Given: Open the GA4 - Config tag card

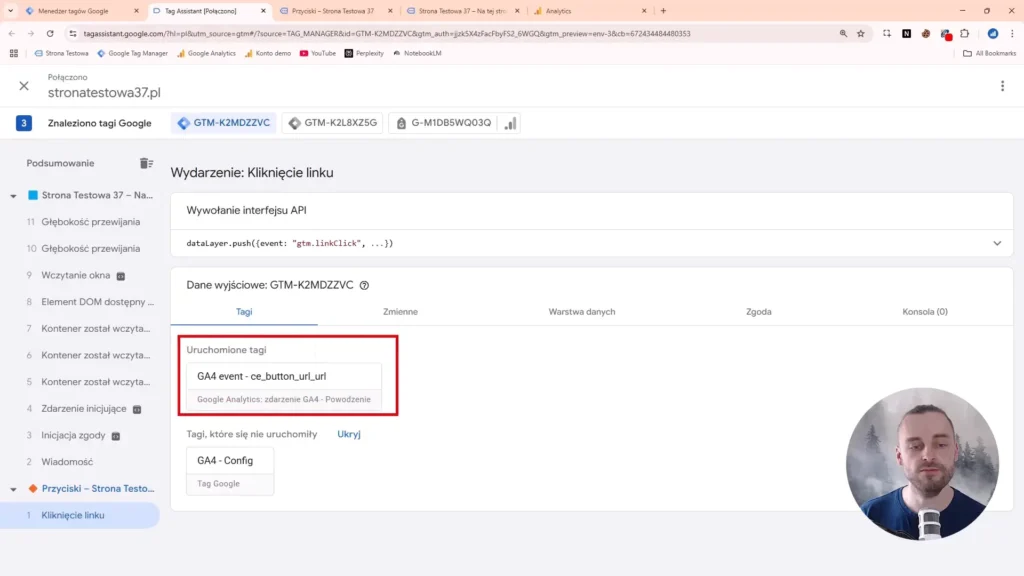Looking at the screenshot, I should coord(230,471).
